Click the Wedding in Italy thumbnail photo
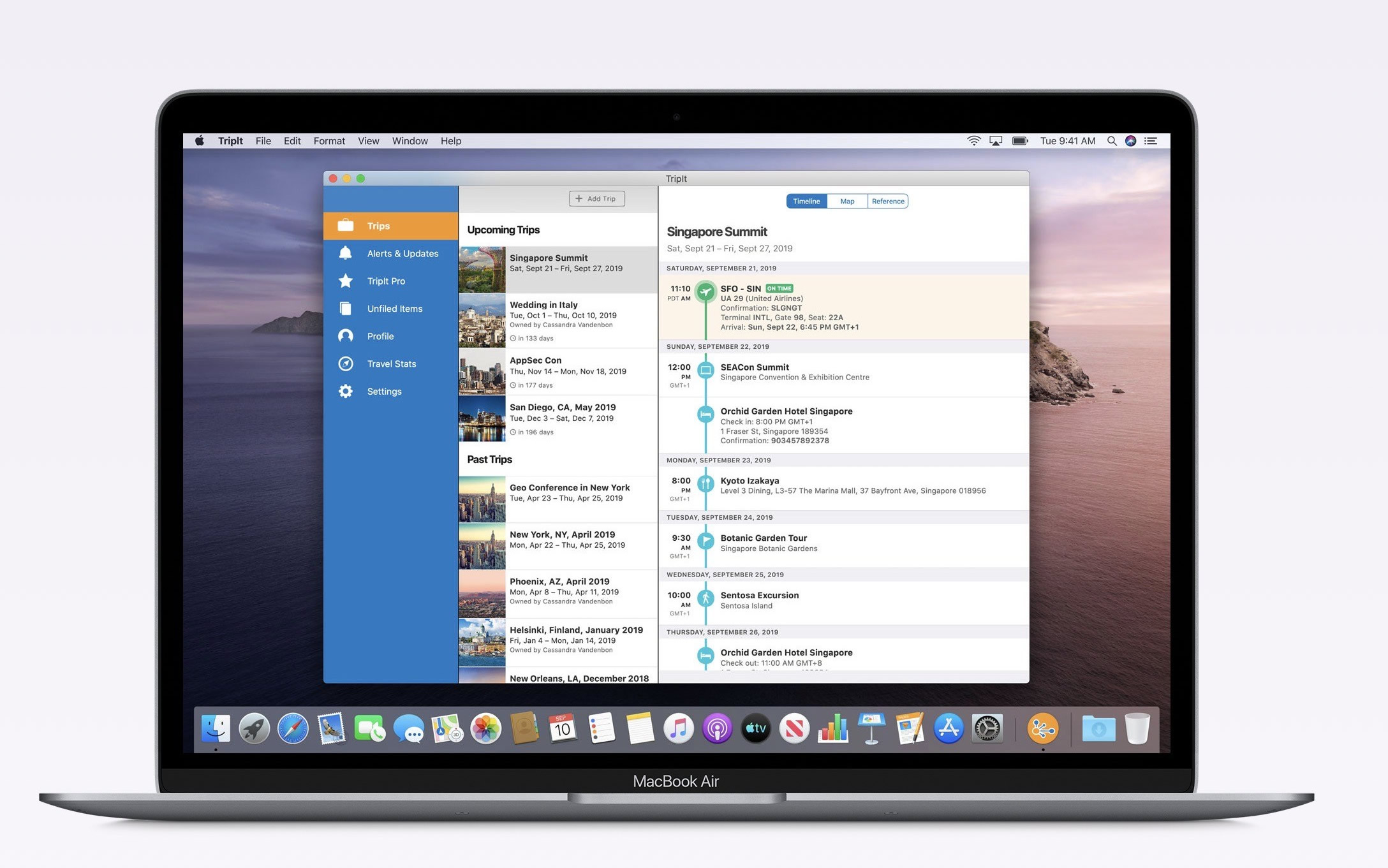Viewport: 1388px width, 868px height. (482, 321)
